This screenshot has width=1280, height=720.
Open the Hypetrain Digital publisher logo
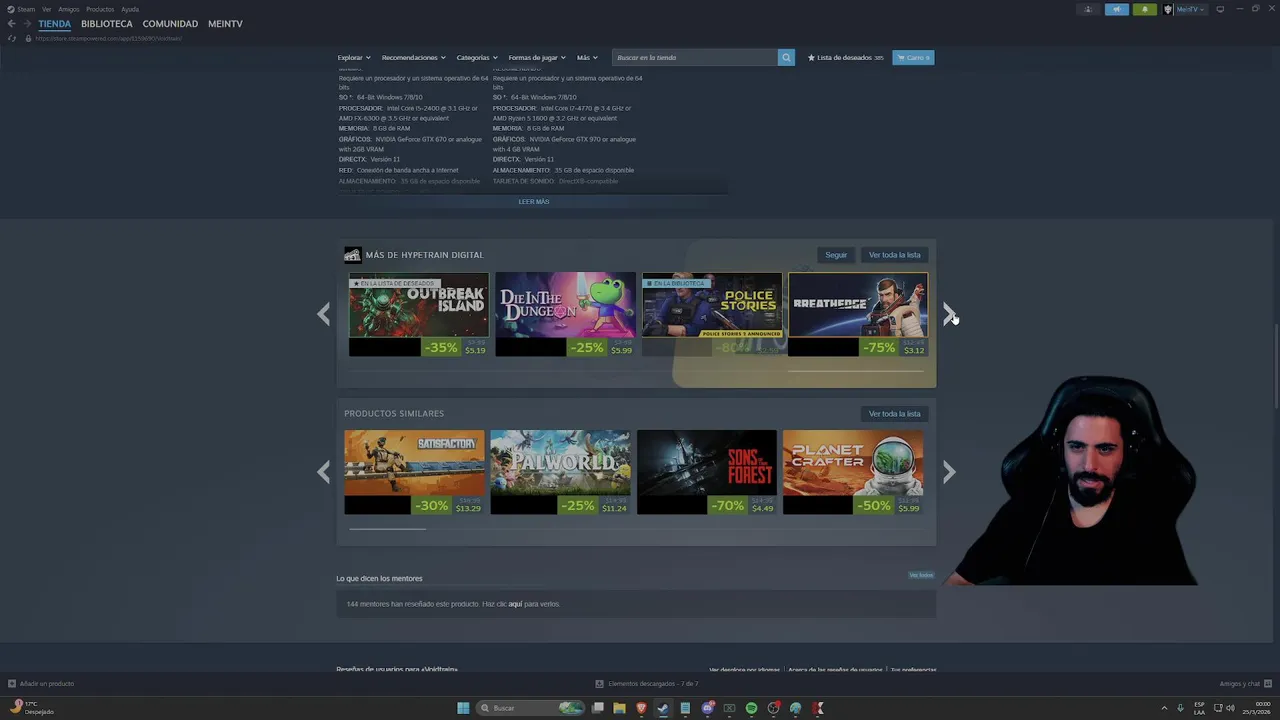[352, 255]
